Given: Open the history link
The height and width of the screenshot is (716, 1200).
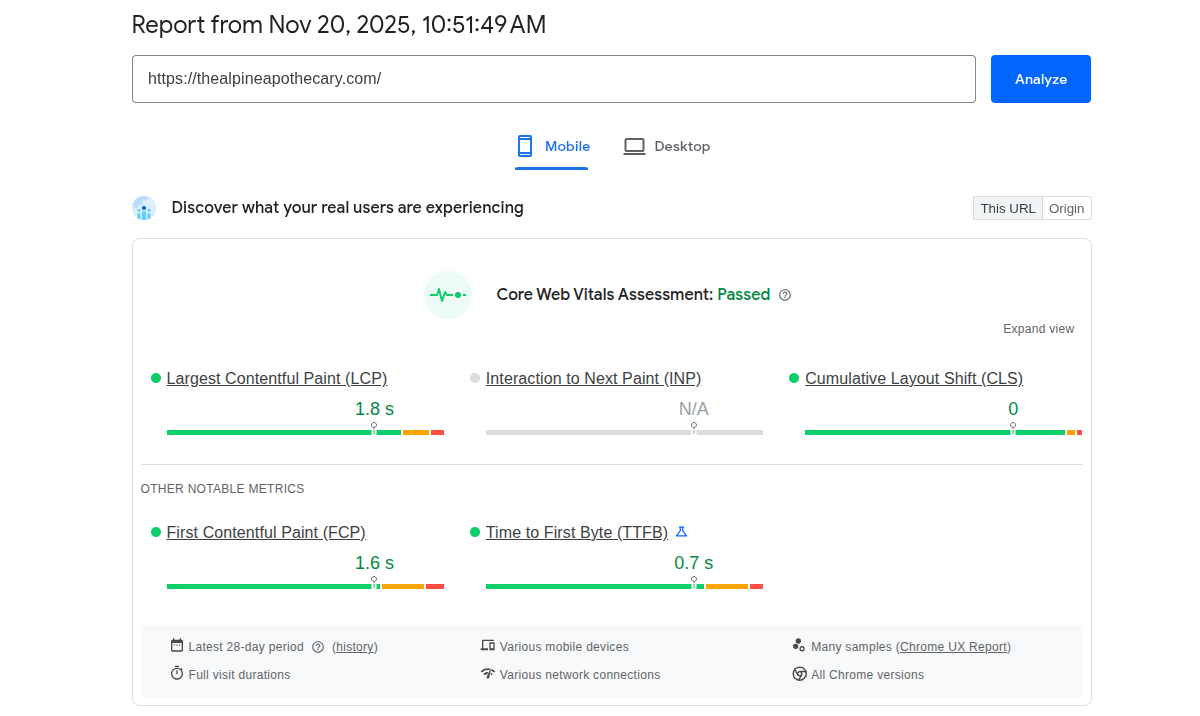Looking at the screenshot, I should 355,647.
